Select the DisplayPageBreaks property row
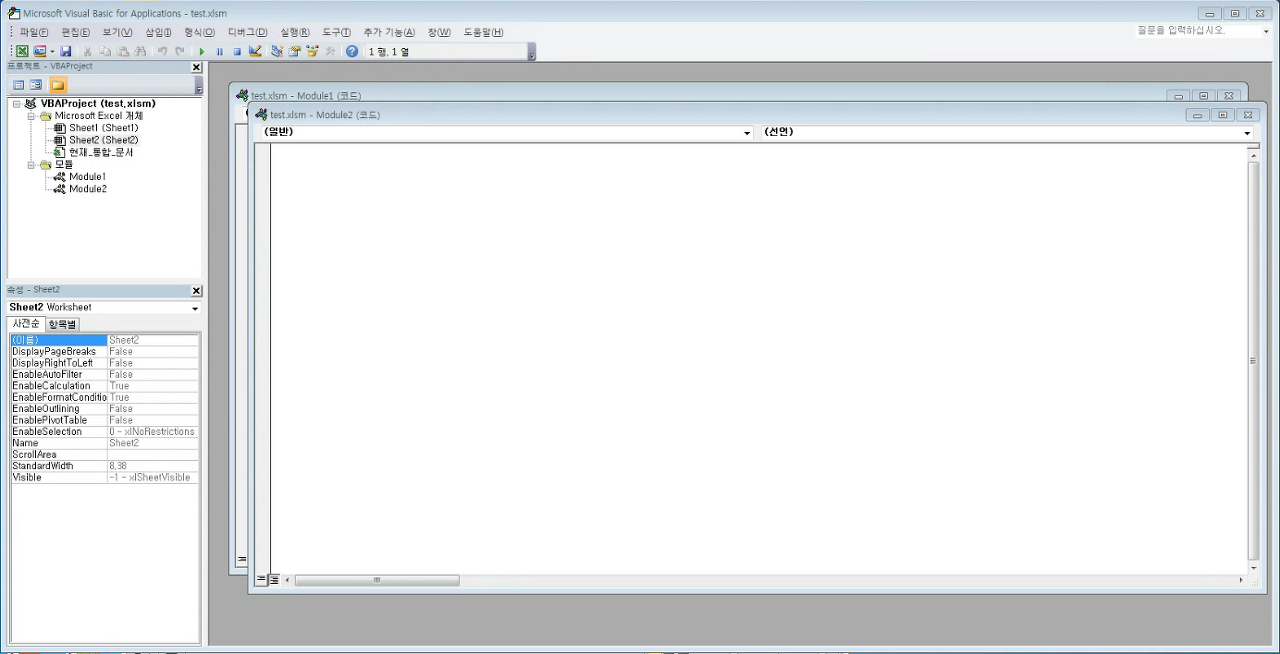The image size is (1280, 654). tap(104, 352)
